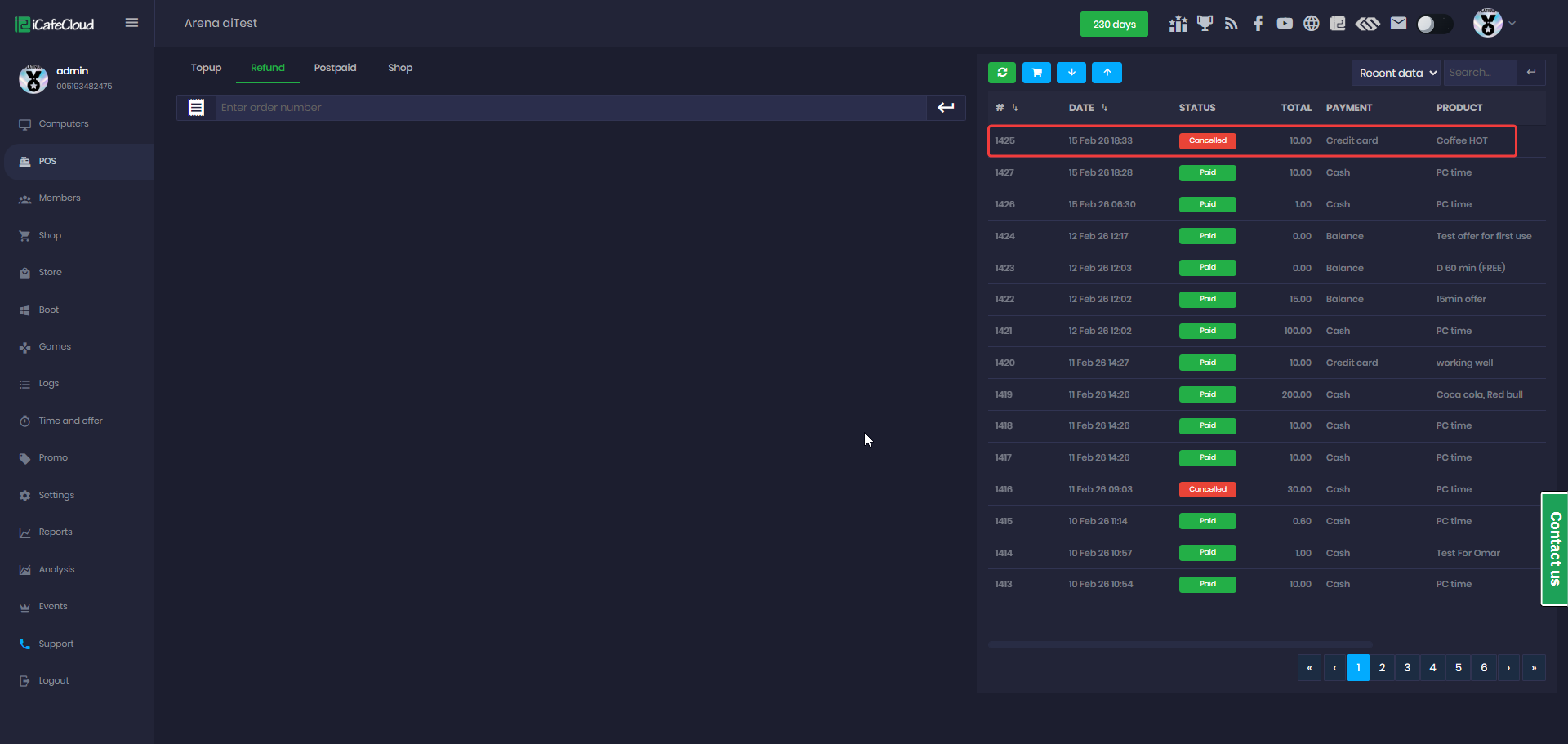Open the YouTube channel icon
The width and height of the screenshot is (1568, 744).
1285,24
